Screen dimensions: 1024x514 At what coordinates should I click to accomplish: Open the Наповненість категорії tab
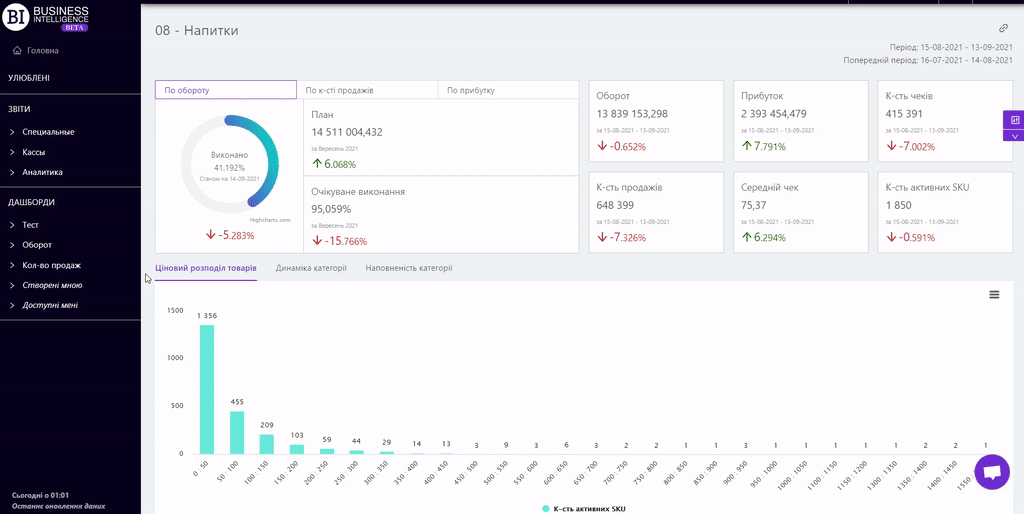(x=408, y=268)
